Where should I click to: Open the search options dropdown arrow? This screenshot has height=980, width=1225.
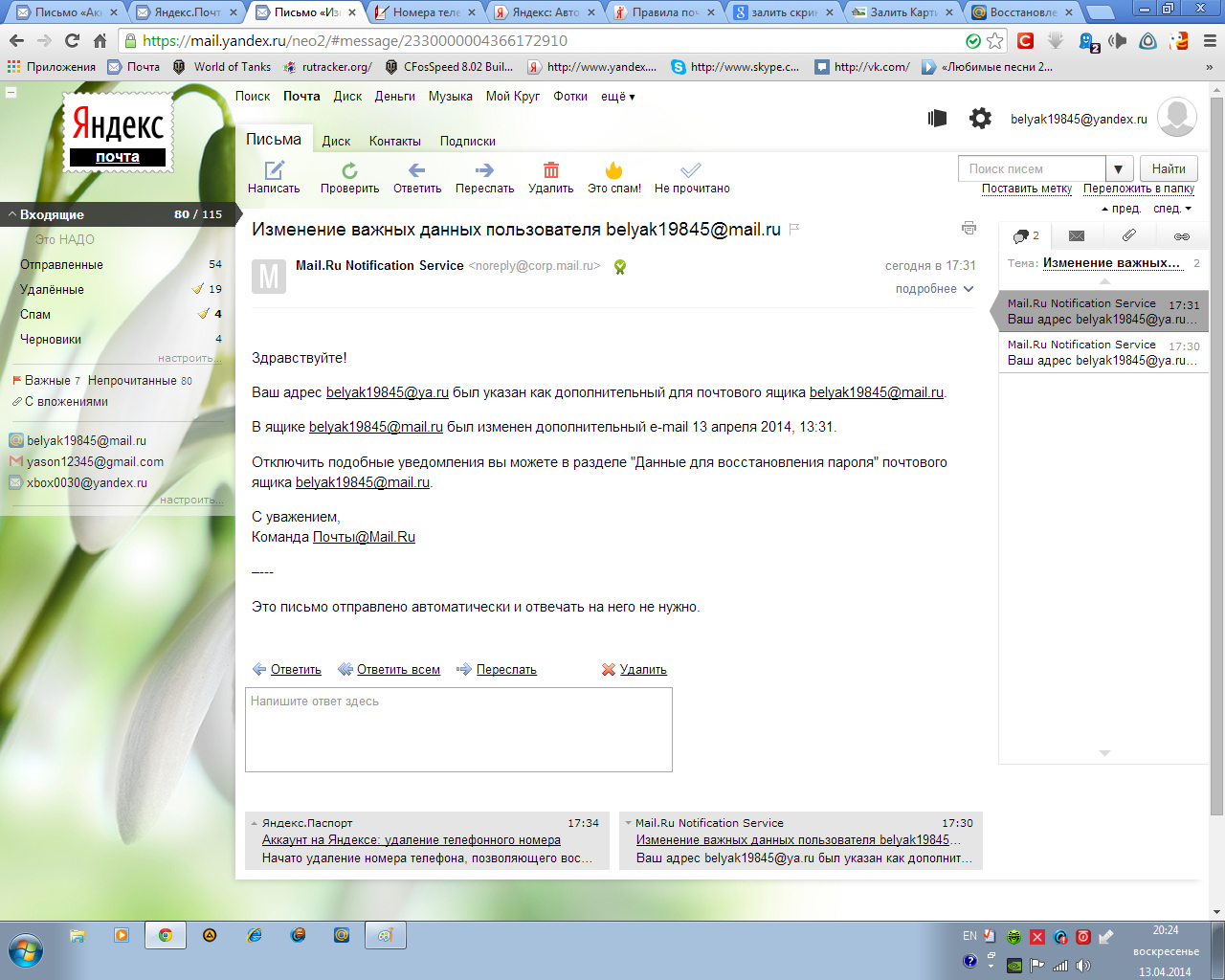tap(1119, 168)
